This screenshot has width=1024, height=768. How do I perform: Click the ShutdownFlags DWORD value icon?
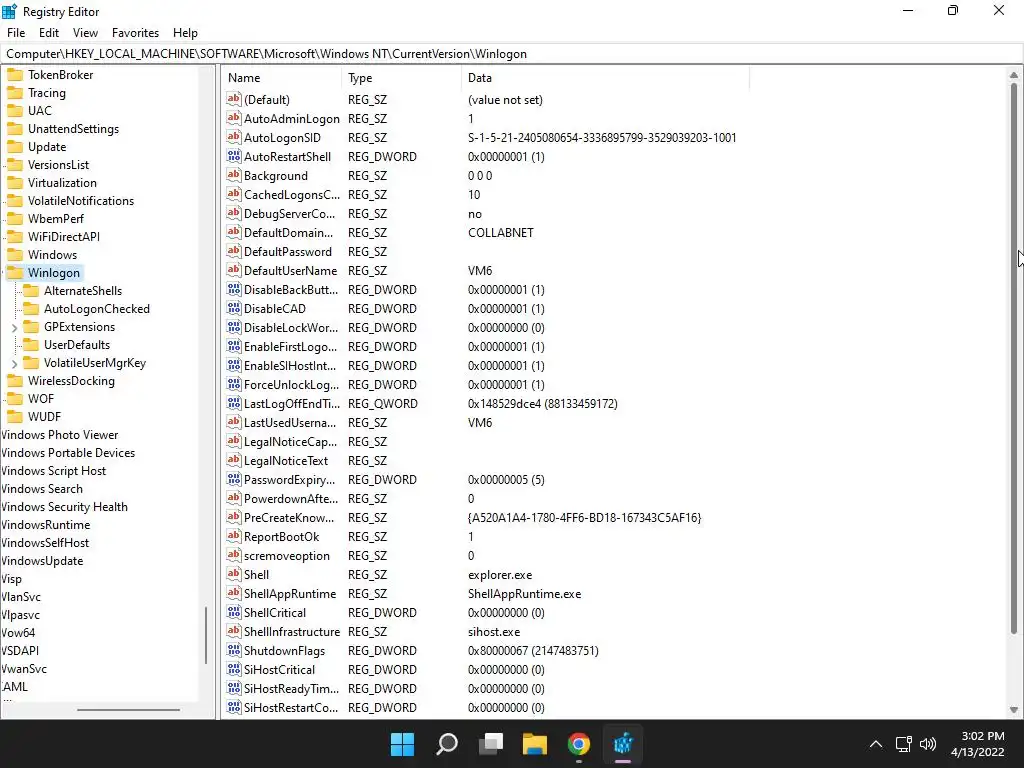(x=233, y=650)
